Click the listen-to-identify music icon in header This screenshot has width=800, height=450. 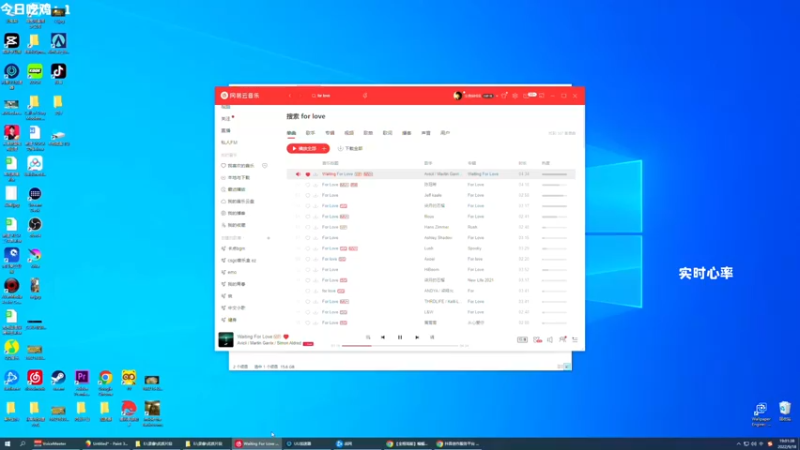pos(365,95)
